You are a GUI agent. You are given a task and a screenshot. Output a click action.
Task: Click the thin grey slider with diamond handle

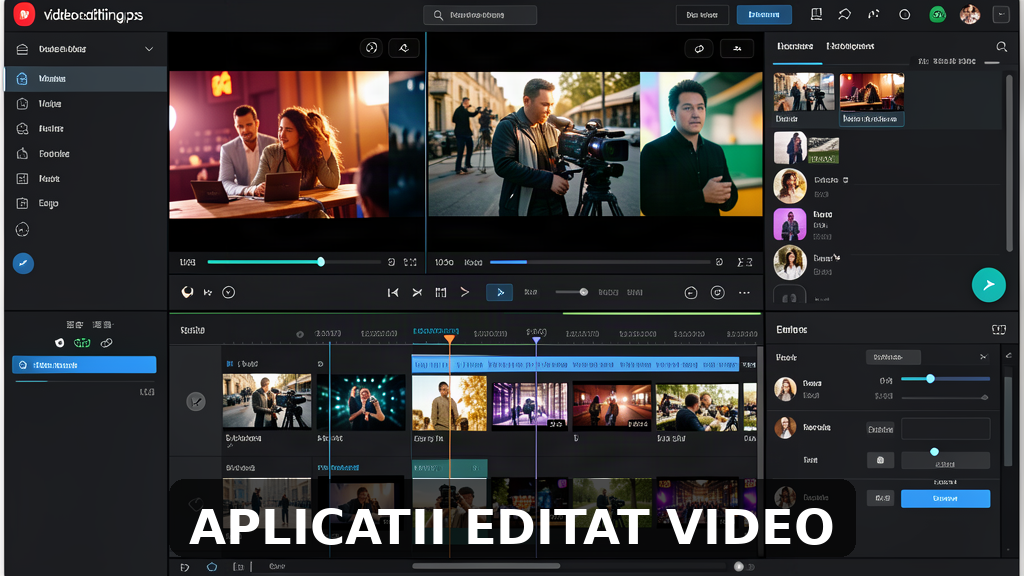[x=945, y=397]
